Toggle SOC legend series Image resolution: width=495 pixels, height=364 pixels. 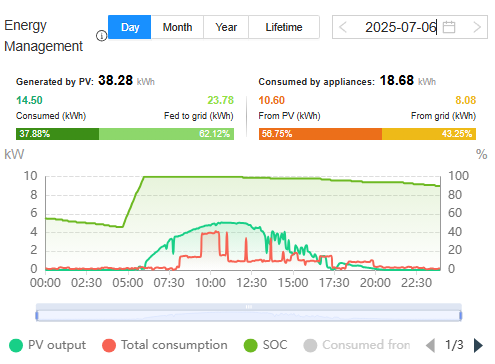[265, 345]
